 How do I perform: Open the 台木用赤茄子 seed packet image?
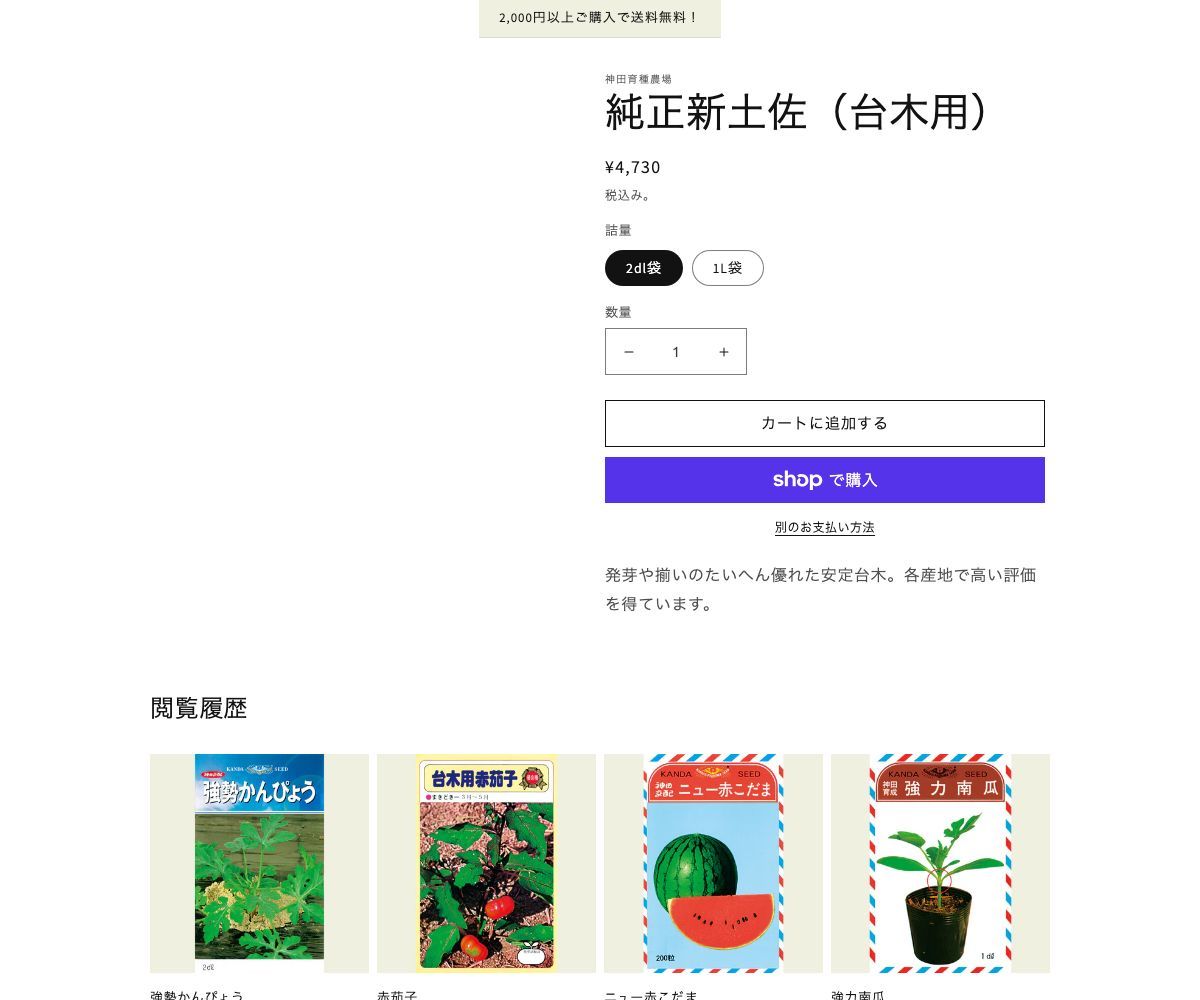click(486, 863)
